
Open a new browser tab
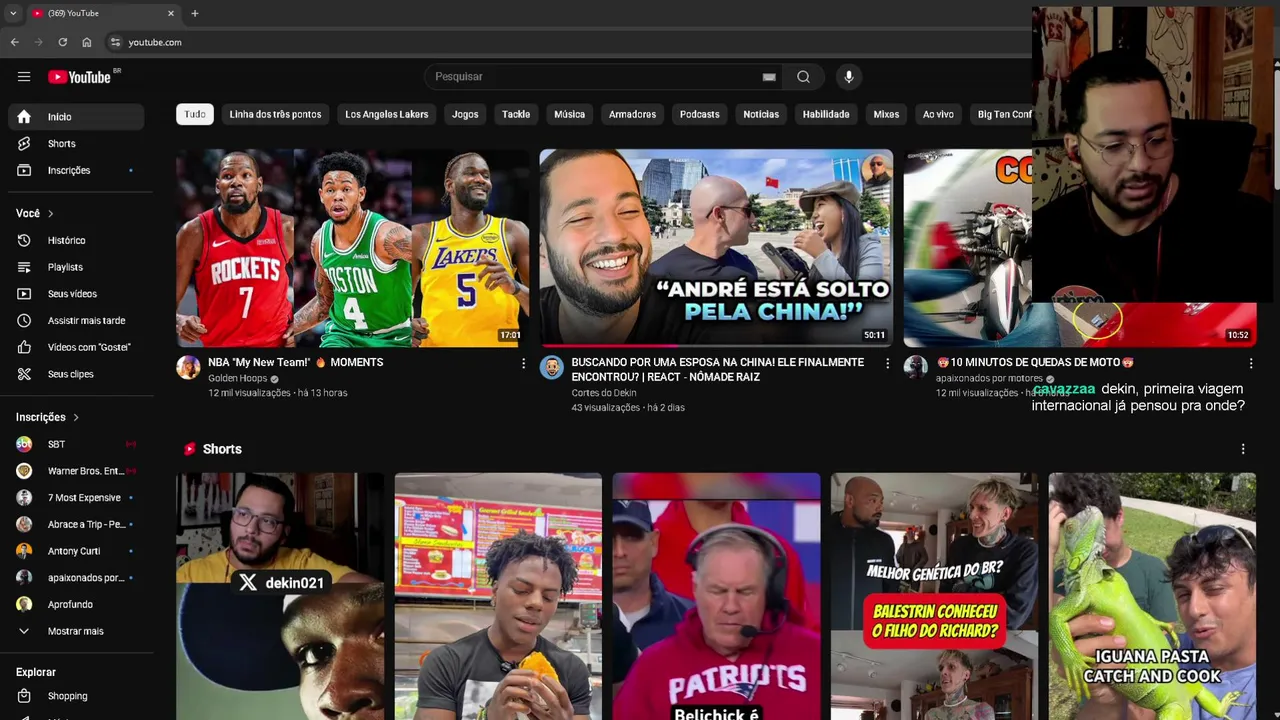coord(195,13)
